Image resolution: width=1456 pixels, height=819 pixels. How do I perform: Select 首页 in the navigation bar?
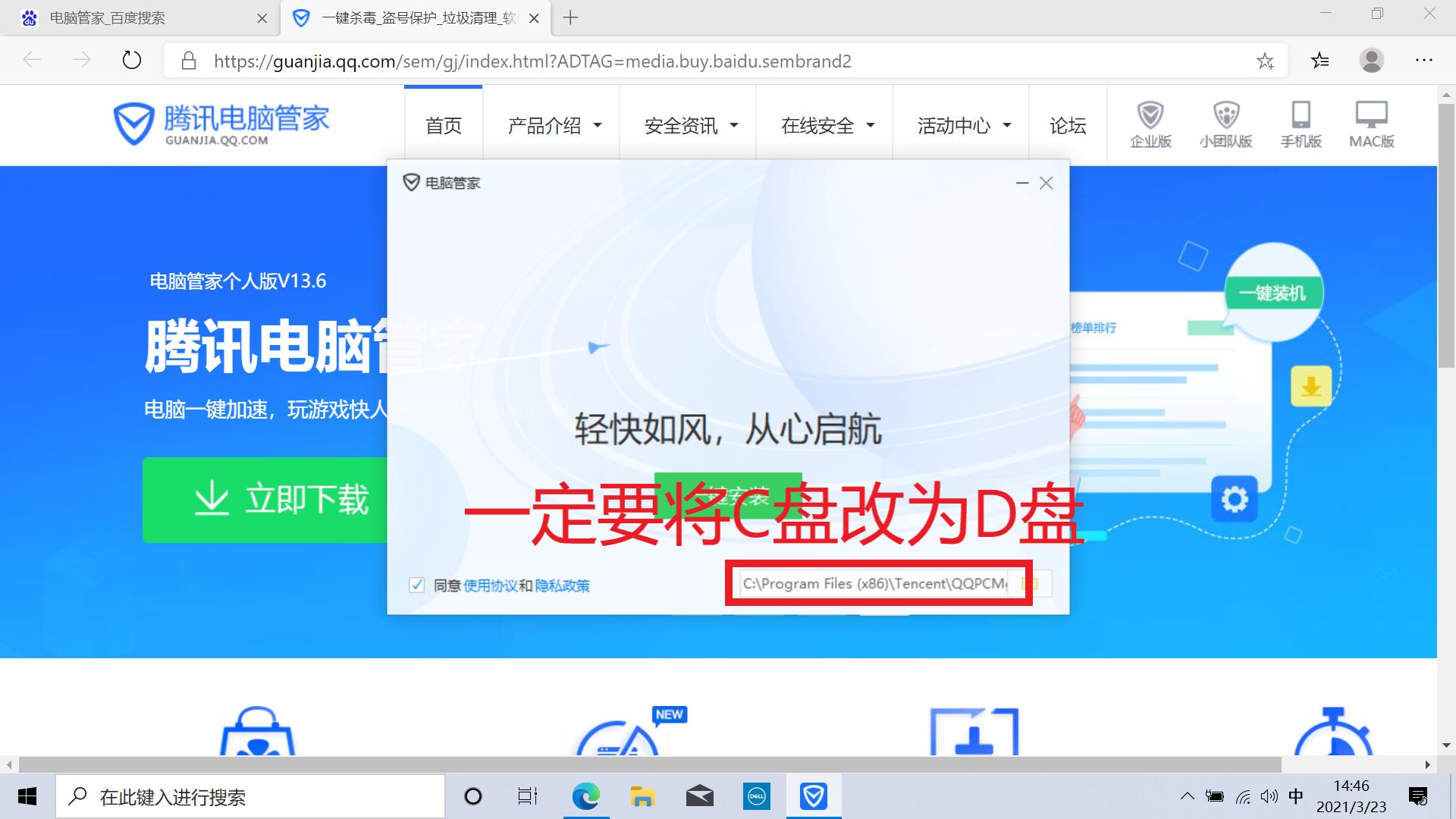[444, 125]
